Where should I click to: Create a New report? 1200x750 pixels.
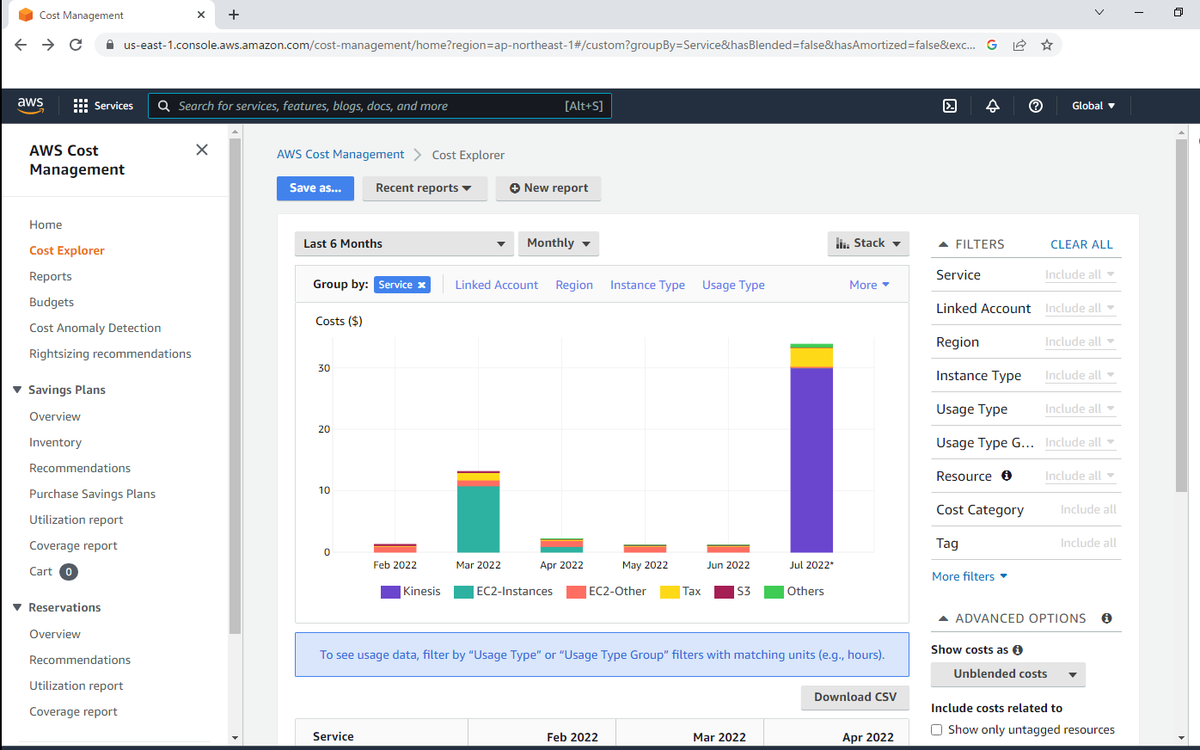pos(548,188)
